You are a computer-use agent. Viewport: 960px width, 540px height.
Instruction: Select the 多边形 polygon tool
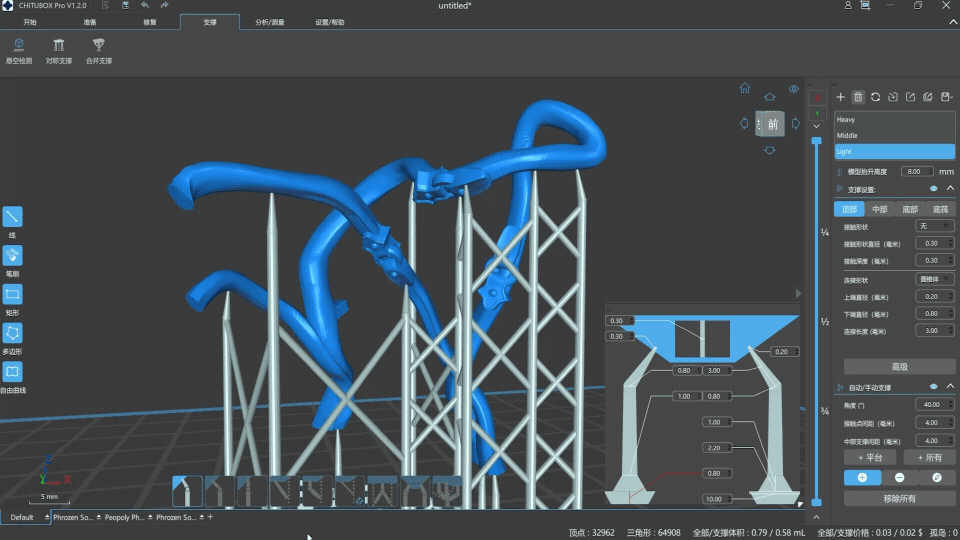point(12,333)
